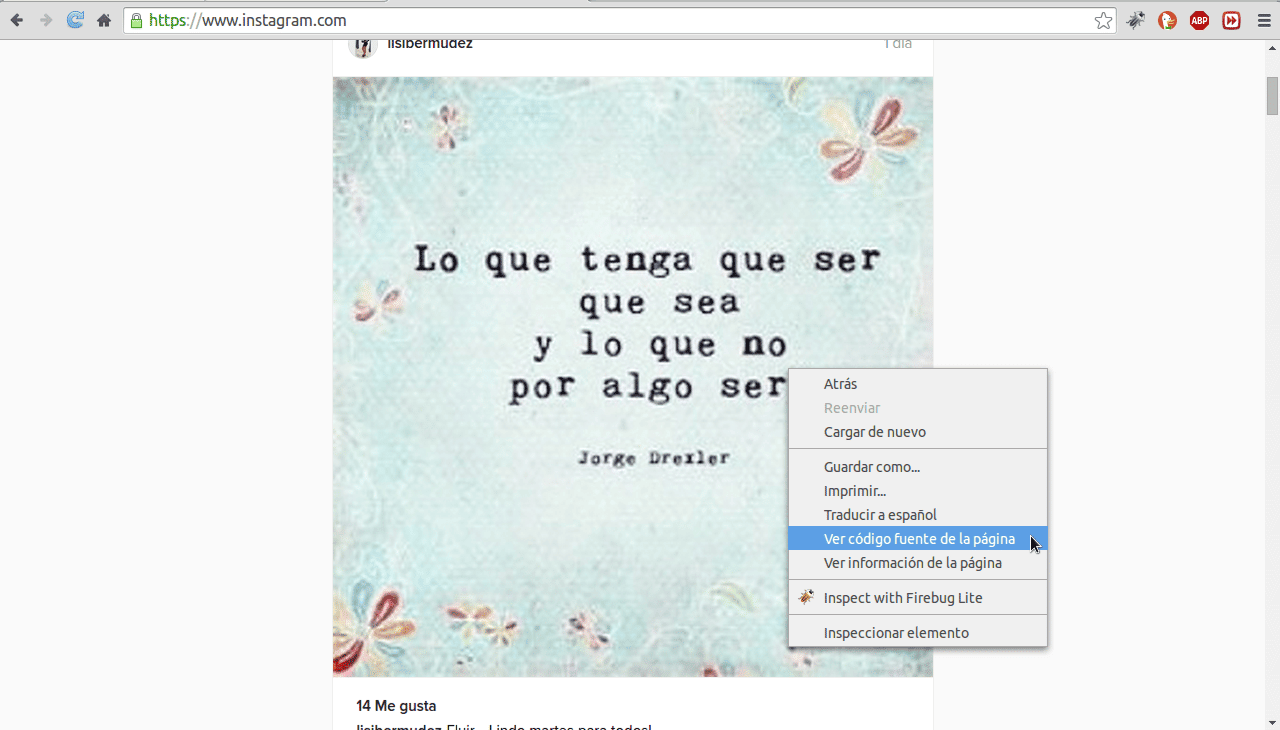Image resolution: width=1280 pixels, height=730 pixels.
Task: Open the Adblock Plus ABP extension
Action: point(1199,20)
